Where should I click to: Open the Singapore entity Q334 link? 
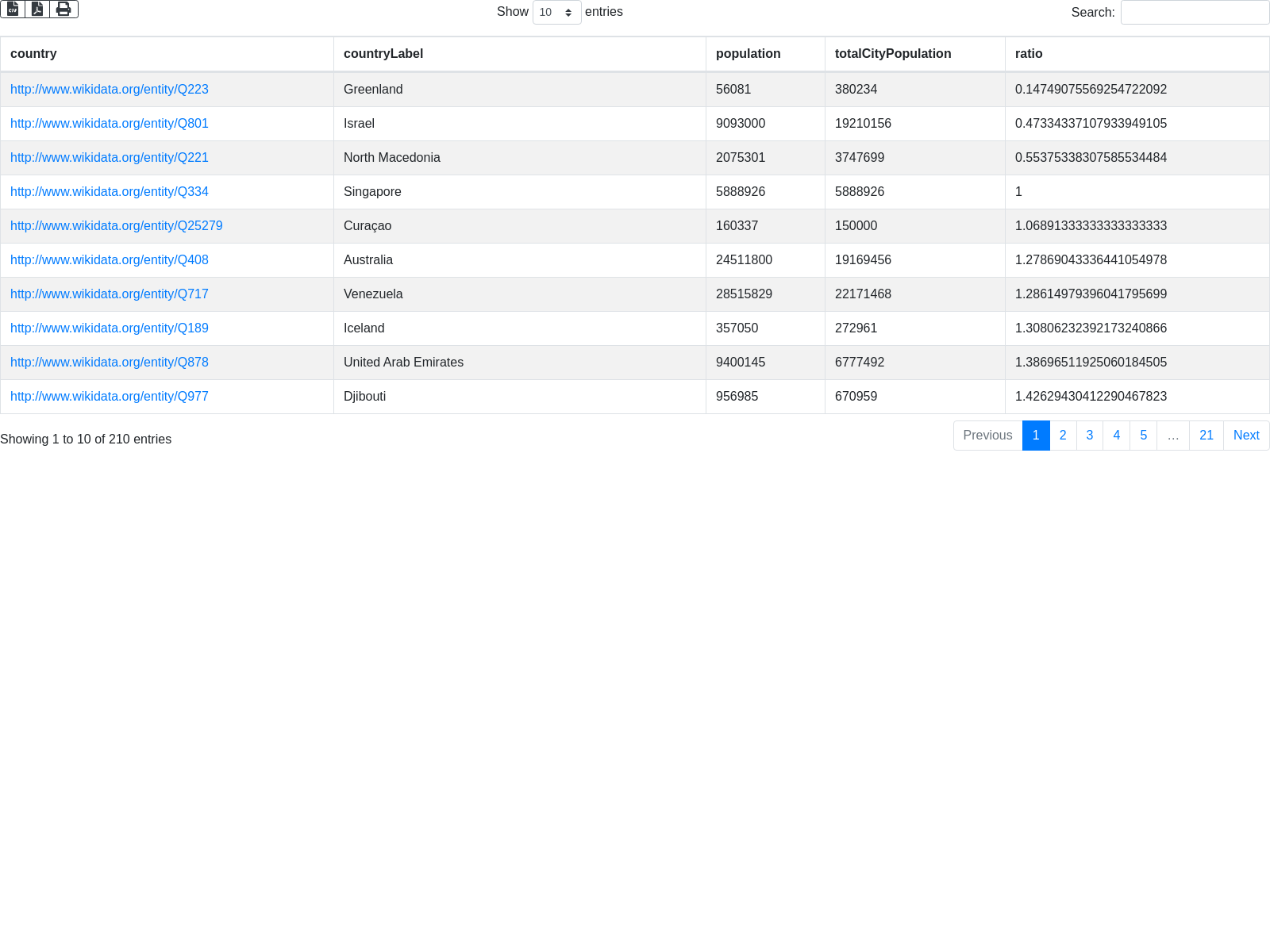(x=110, y=192)
